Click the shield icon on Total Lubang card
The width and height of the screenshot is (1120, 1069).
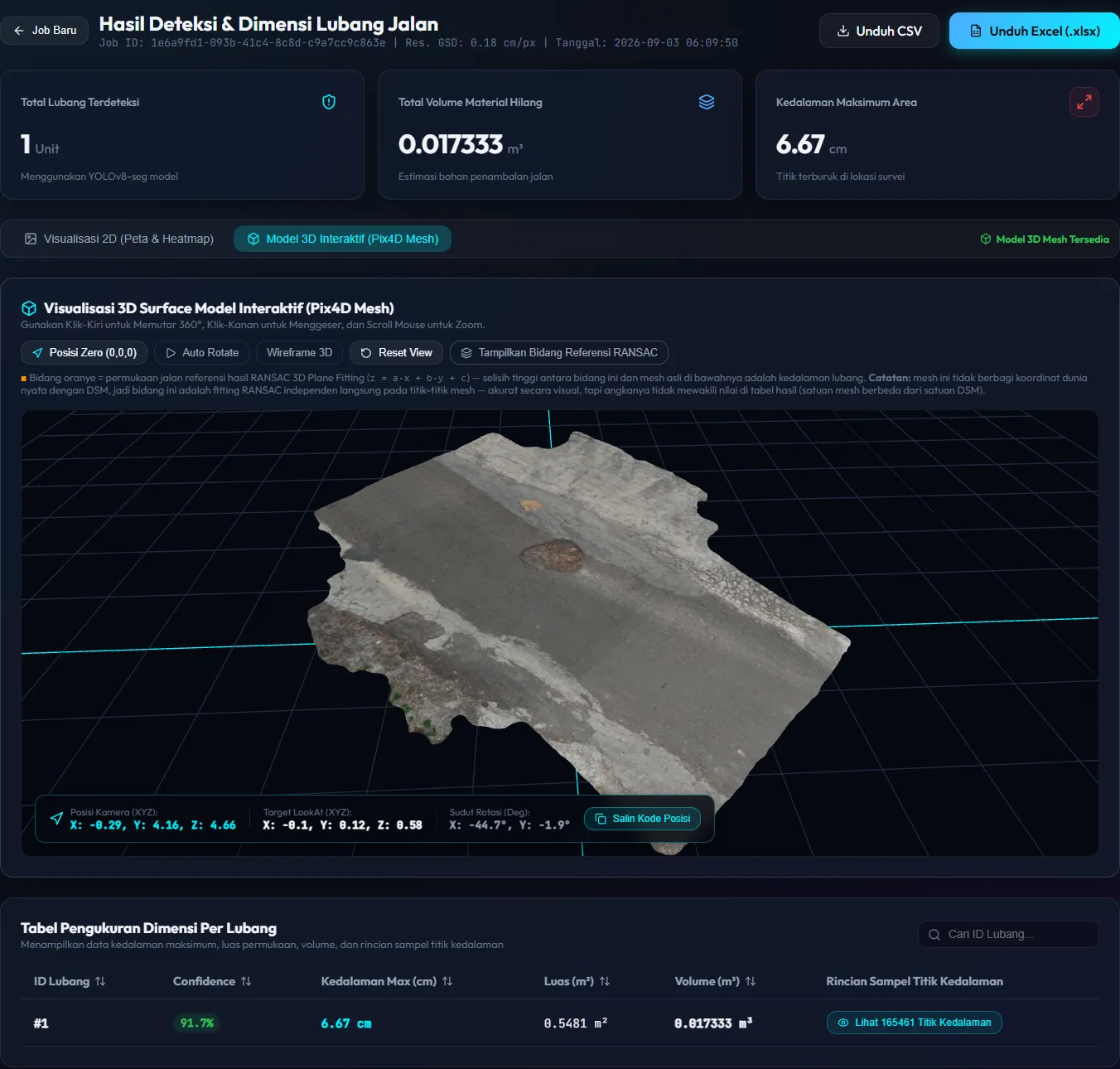[329, 102]
